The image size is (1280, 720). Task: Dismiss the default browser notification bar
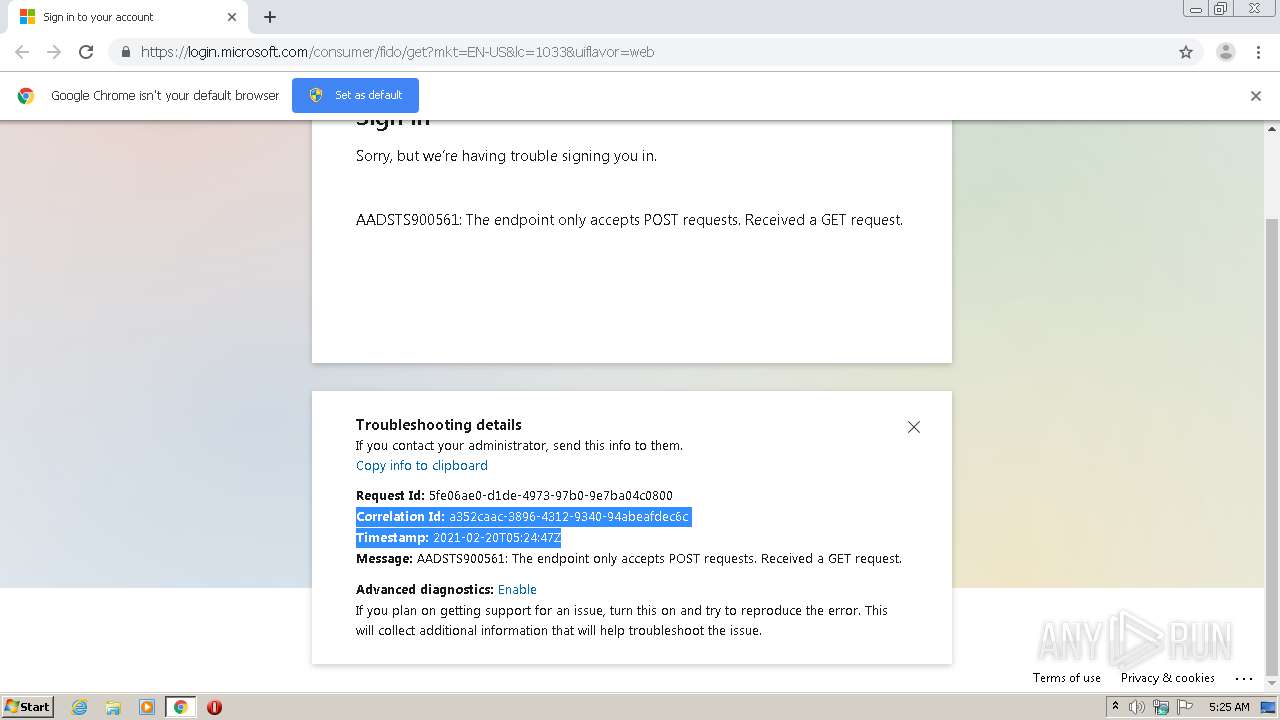point(1256,96)
